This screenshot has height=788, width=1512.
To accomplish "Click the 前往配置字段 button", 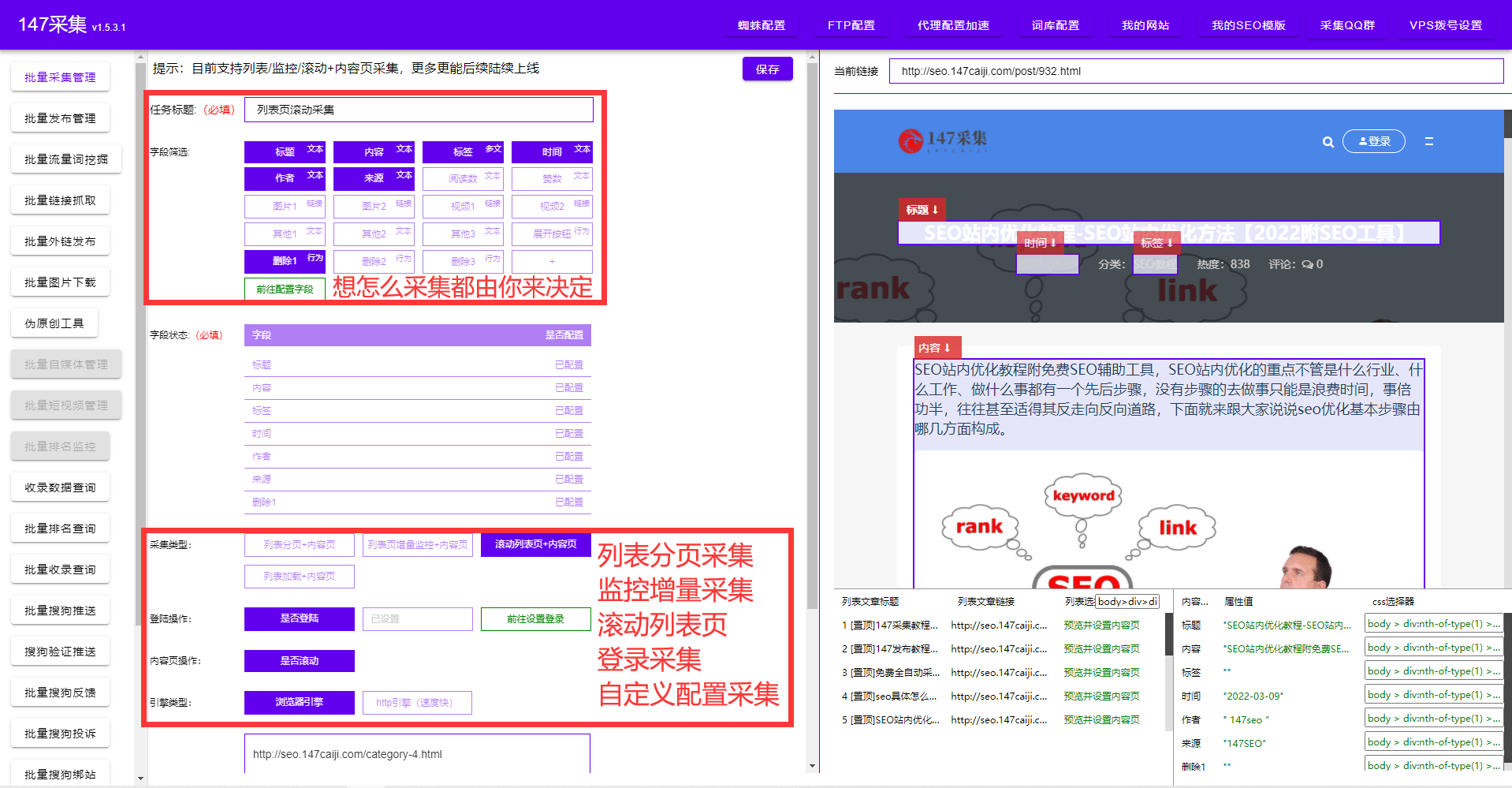I will [285, 289].
